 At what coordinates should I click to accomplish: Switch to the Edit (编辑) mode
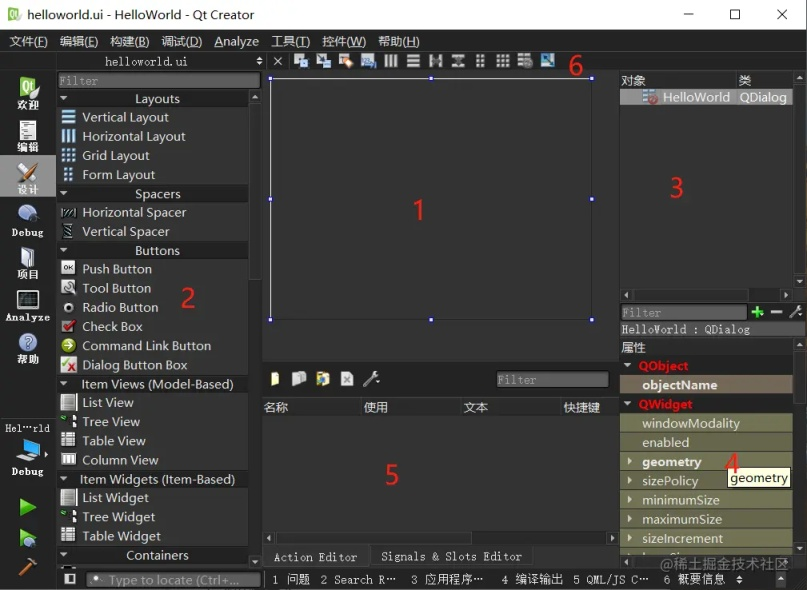(28, 135)
